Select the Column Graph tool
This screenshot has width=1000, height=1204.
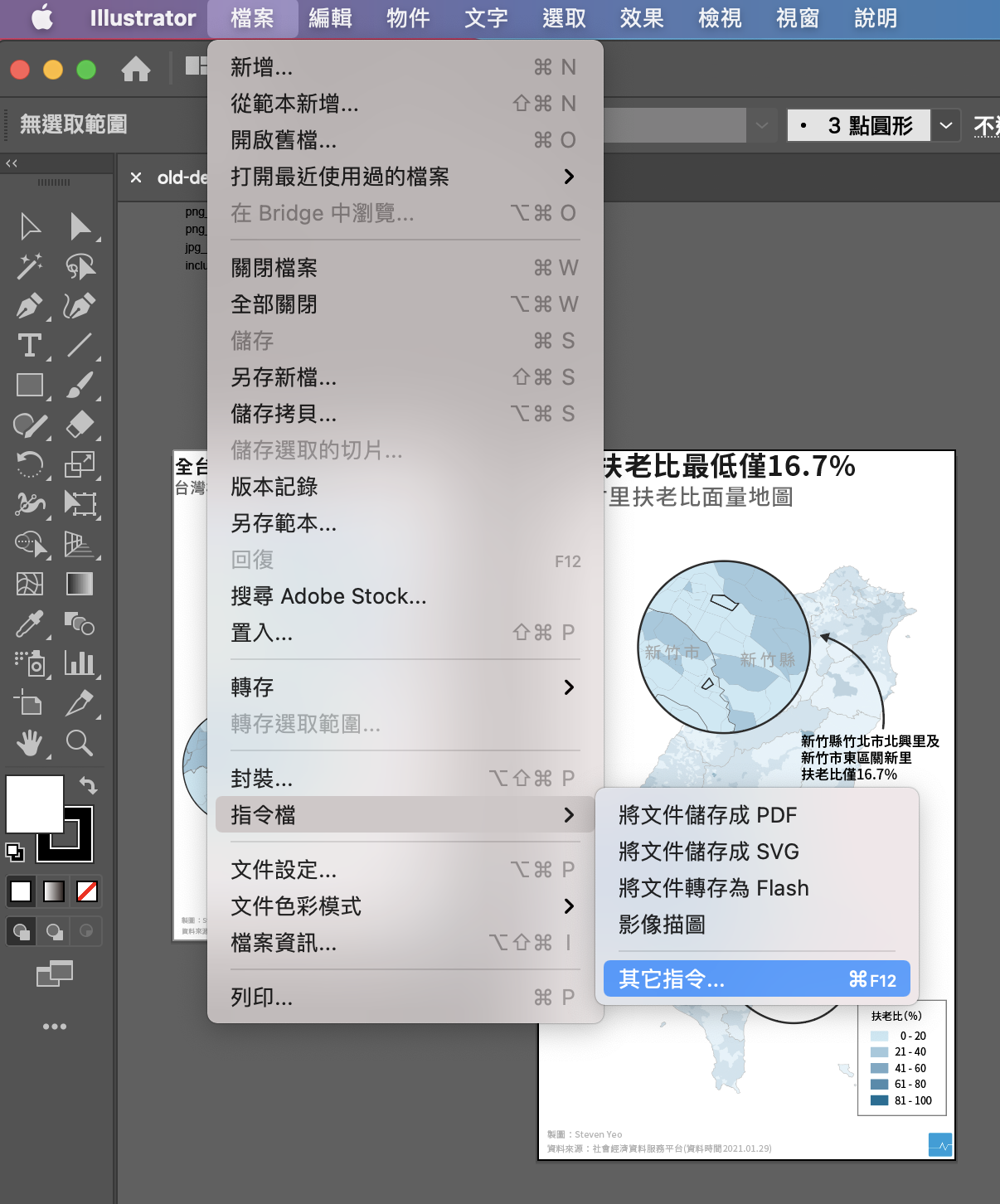tap(81, 663)
